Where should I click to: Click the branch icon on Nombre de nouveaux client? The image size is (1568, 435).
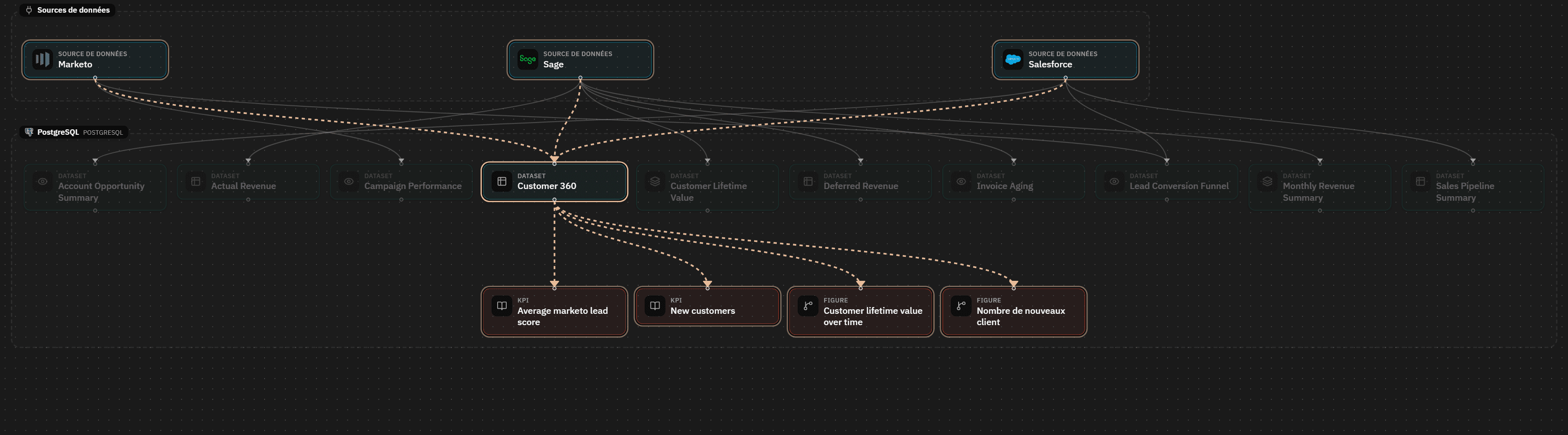(x=961, y=306)
